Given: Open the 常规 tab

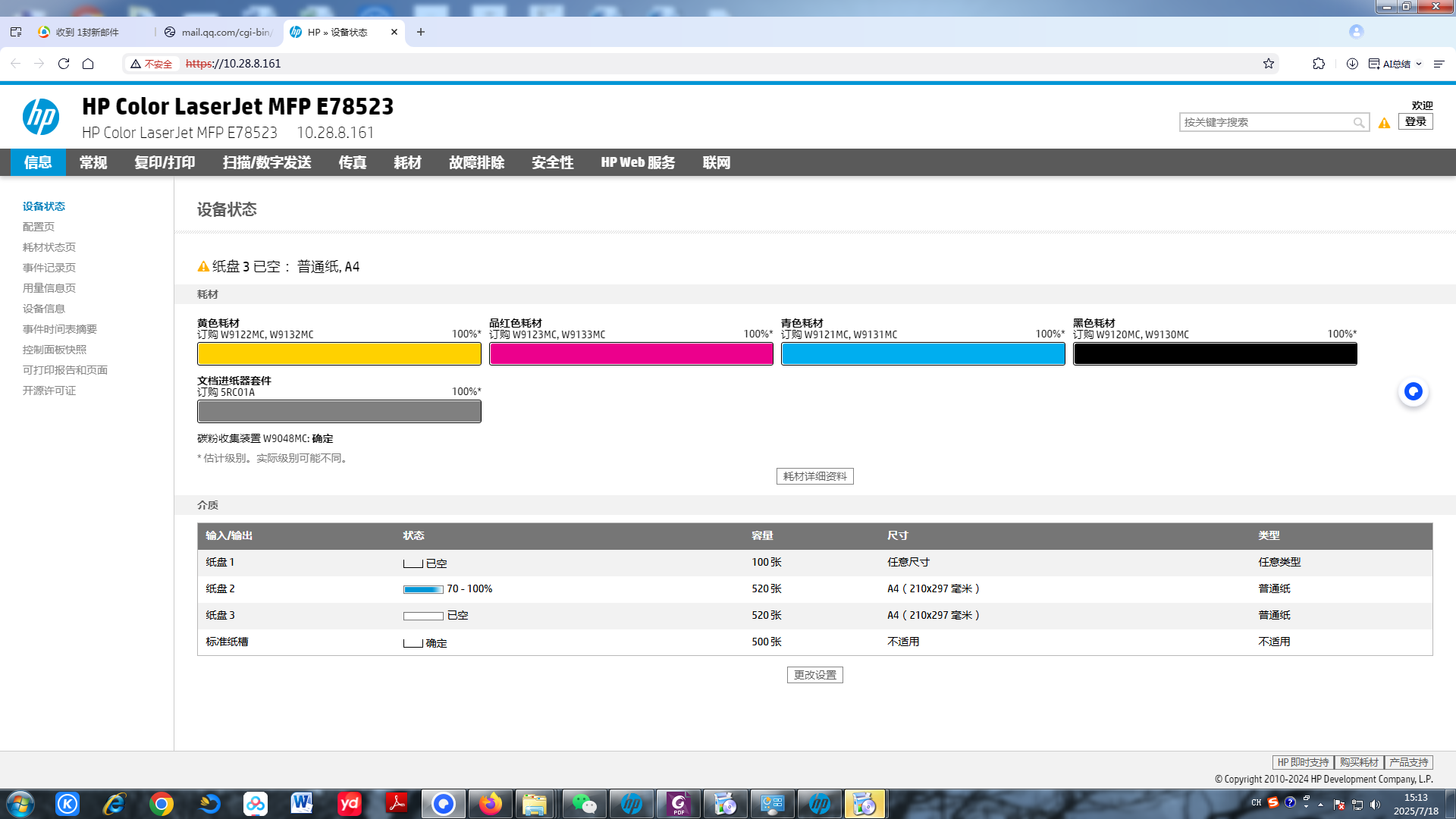Looking at the screenshot, I should (93, 162).
